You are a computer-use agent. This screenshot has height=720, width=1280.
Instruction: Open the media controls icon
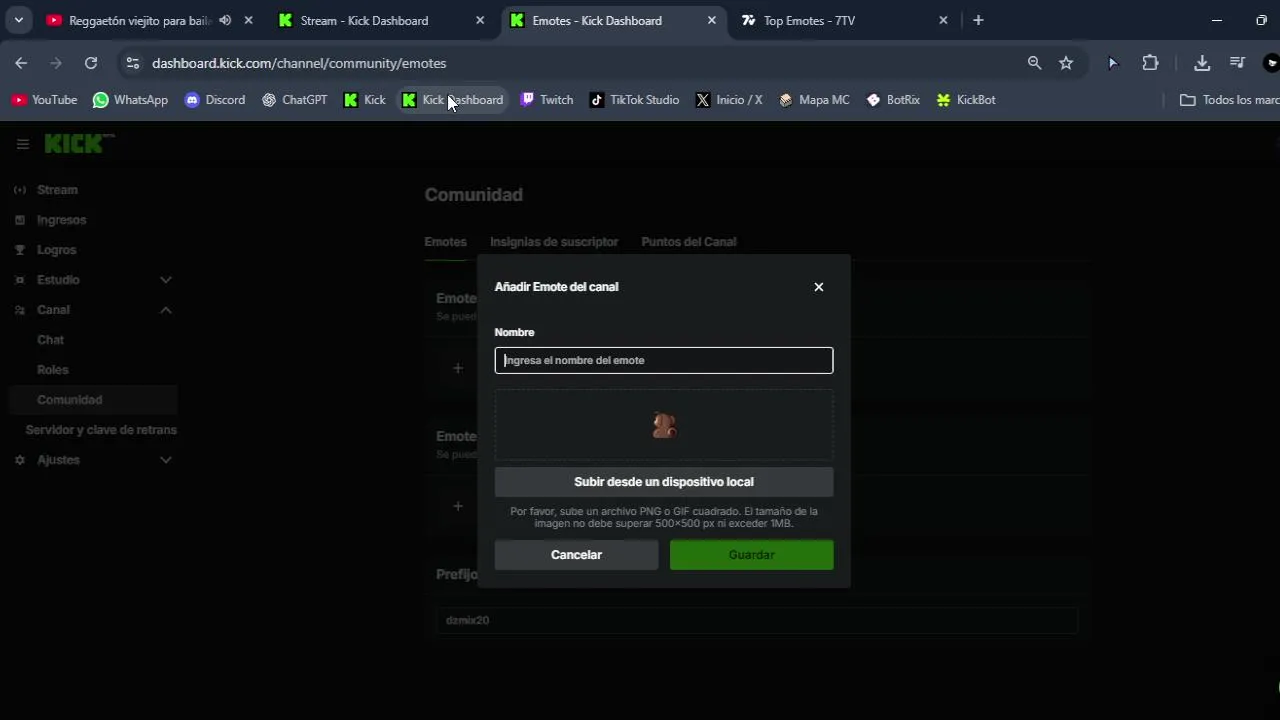[x=1237, y=63]
